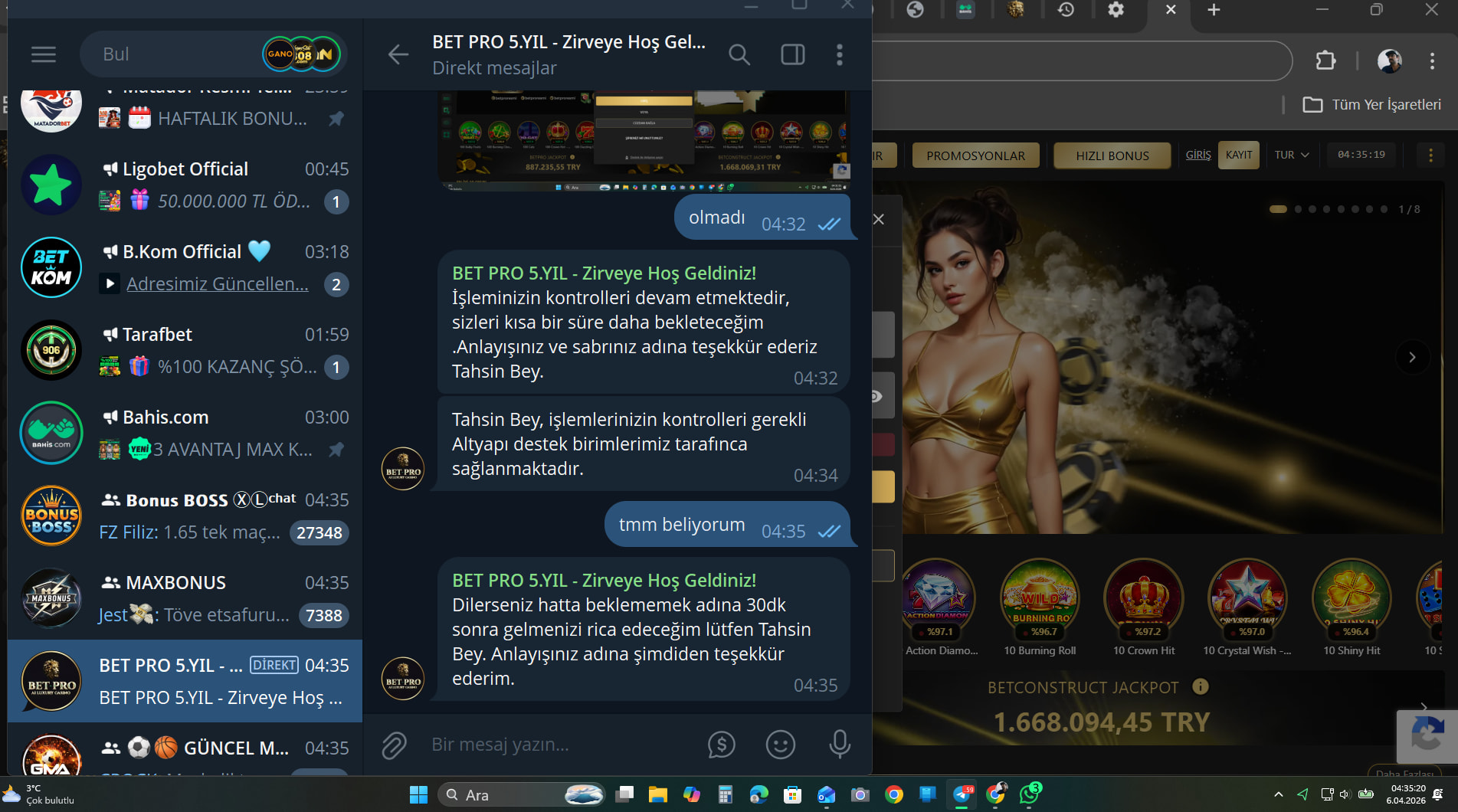Toggle the password visibility eye icon
The image size is (1458, 812).
click(x=876, y=396)
